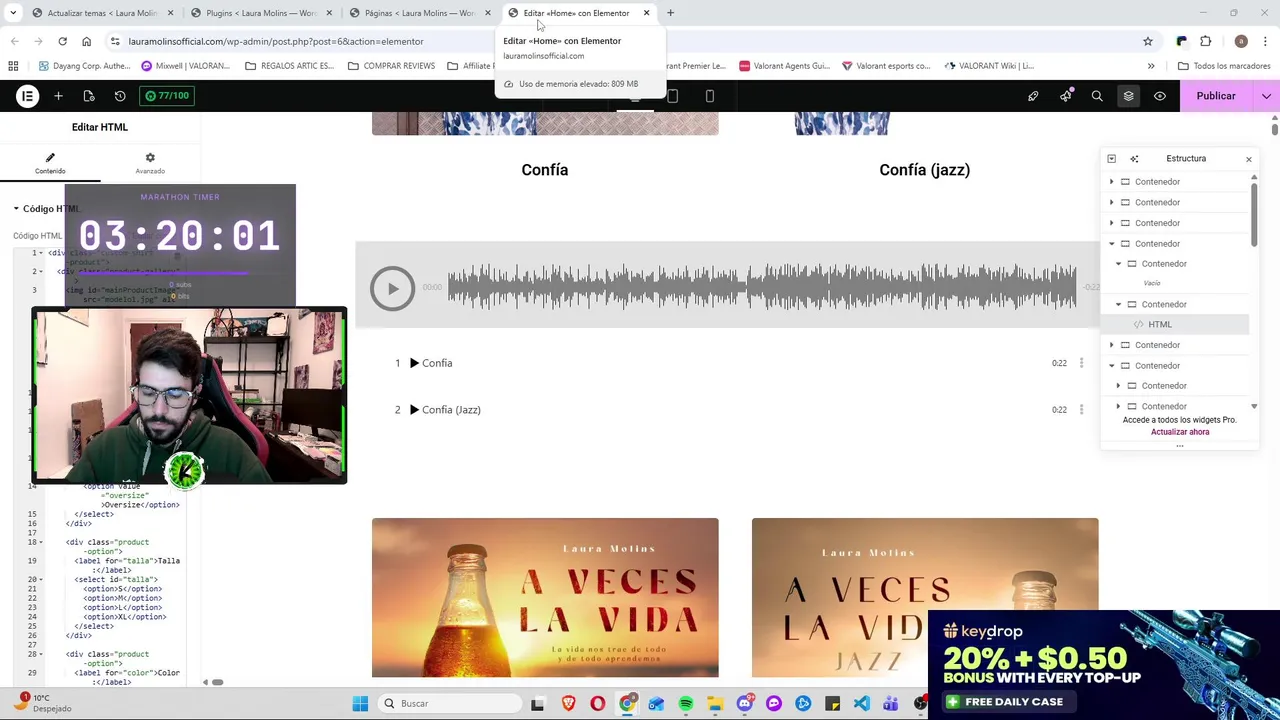Open Brave browser from taskbar

coord(568,704)
